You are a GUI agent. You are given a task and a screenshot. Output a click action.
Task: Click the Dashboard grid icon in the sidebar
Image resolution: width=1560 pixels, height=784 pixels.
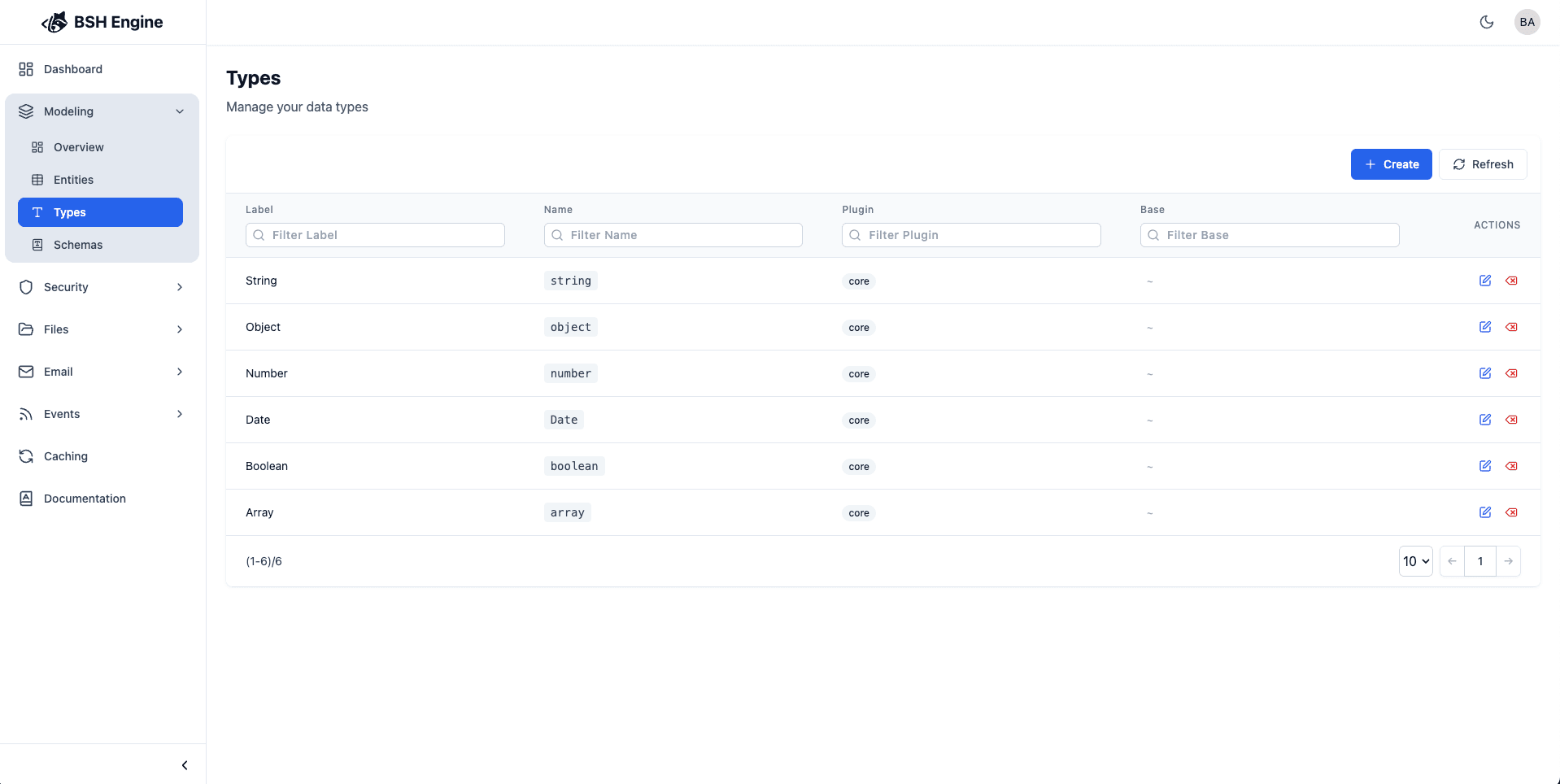(24, 69)
